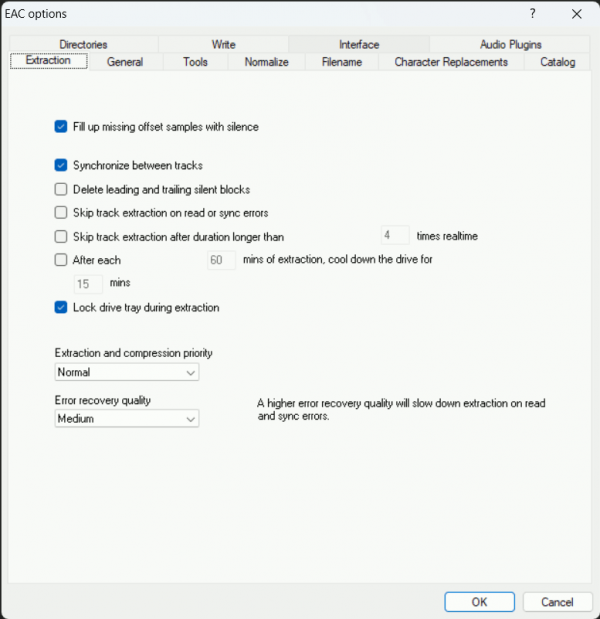Image resolution: width=600 pixels, height=619 pixels.
Task: Go to the Normalize tab
Action: click(x=266, y=62)
